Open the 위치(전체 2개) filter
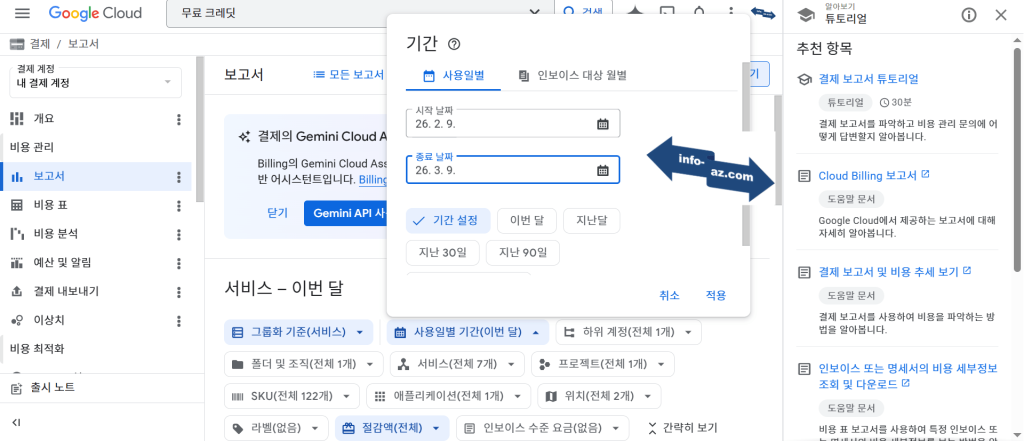 pyautogui.click(x=599, y=396)
